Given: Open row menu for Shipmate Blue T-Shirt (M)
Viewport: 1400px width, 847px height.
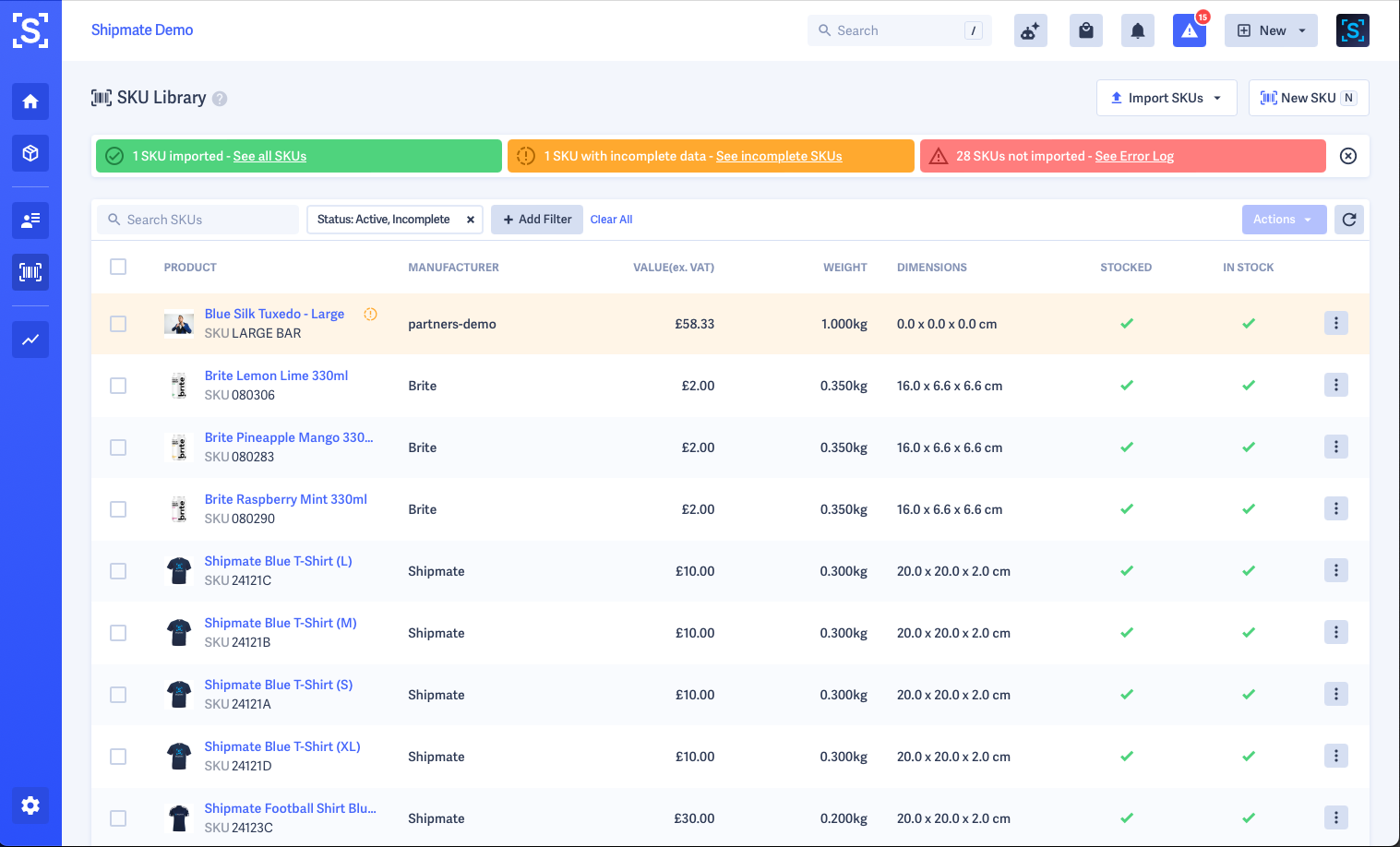Looking at the screenshot, I should click(x=1336, y=632).
